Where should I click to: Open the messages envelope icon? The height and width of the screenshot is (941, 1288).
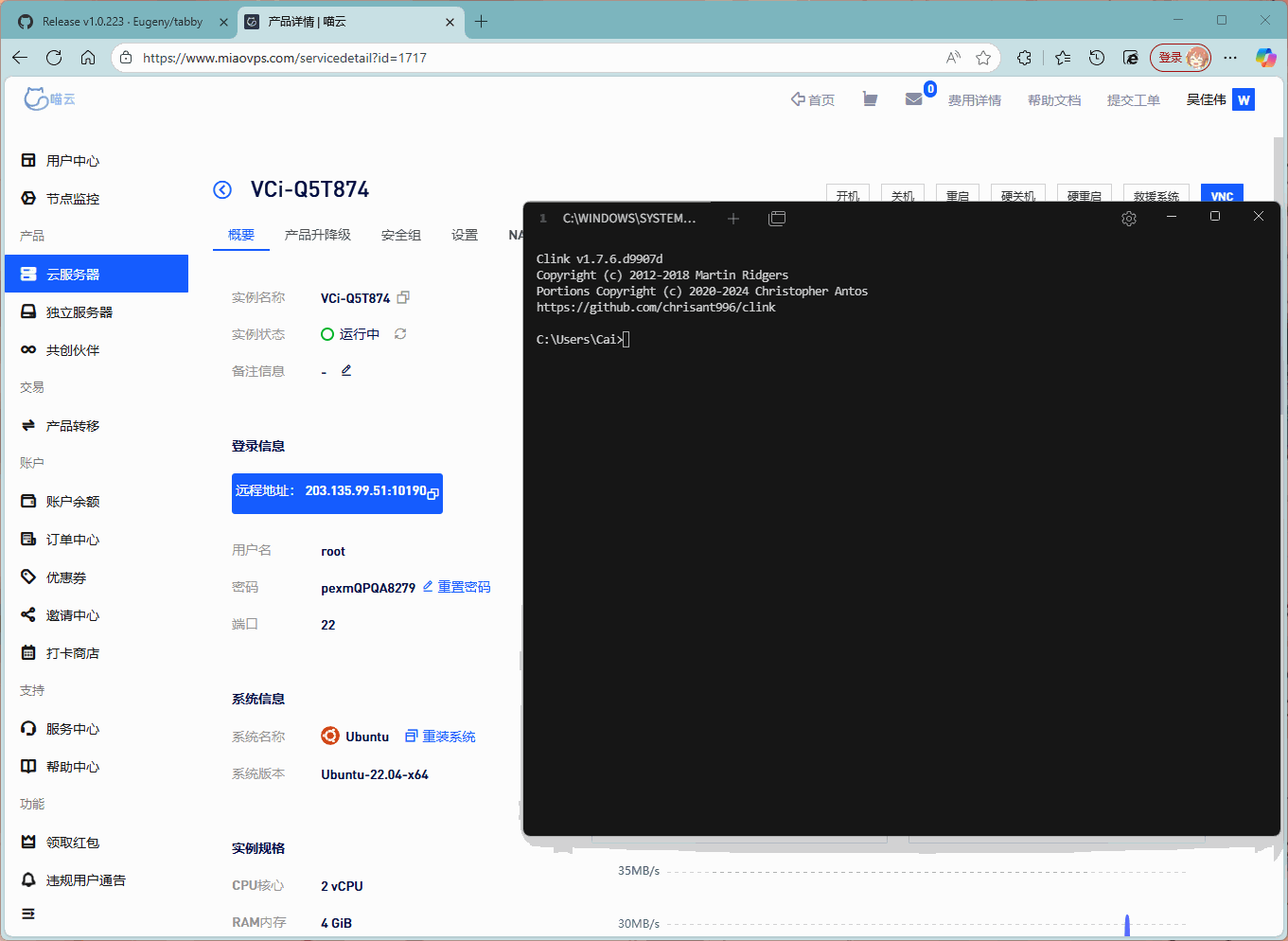pyautogui.click(x=913, y=98)
